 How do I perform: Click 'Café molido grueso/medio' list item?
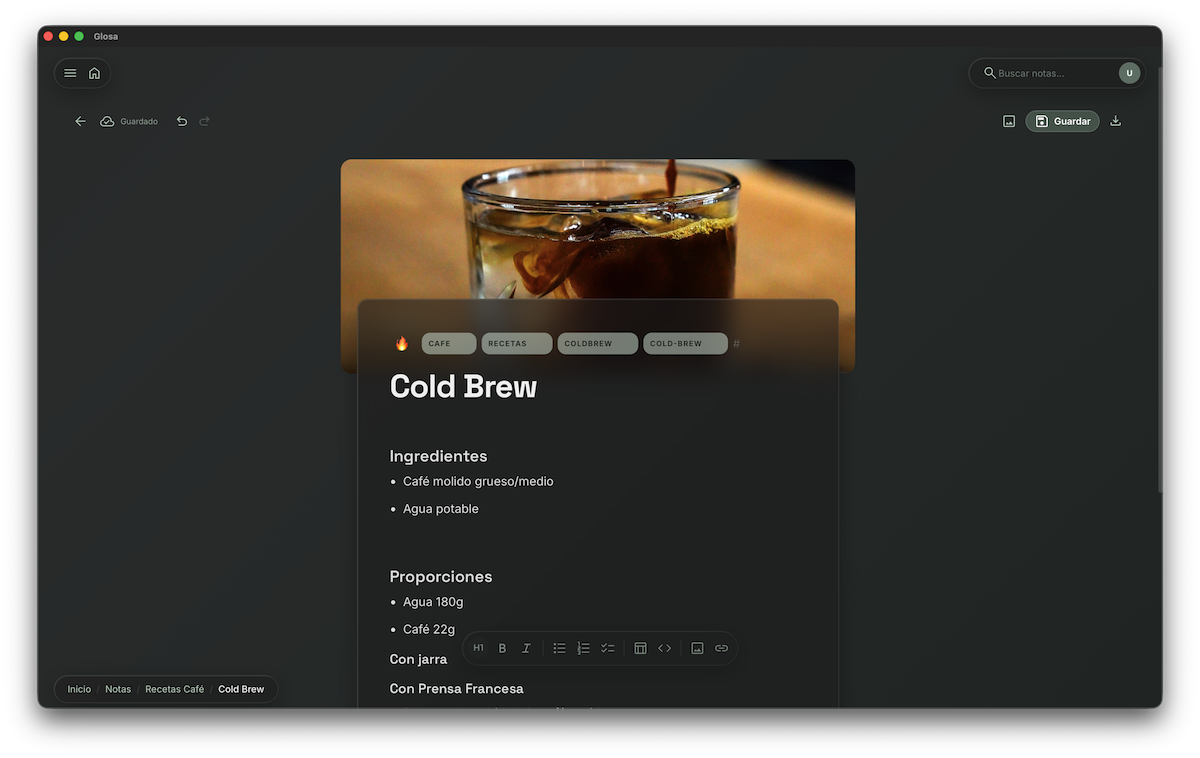pyautogui.click(x=478, y=482)
